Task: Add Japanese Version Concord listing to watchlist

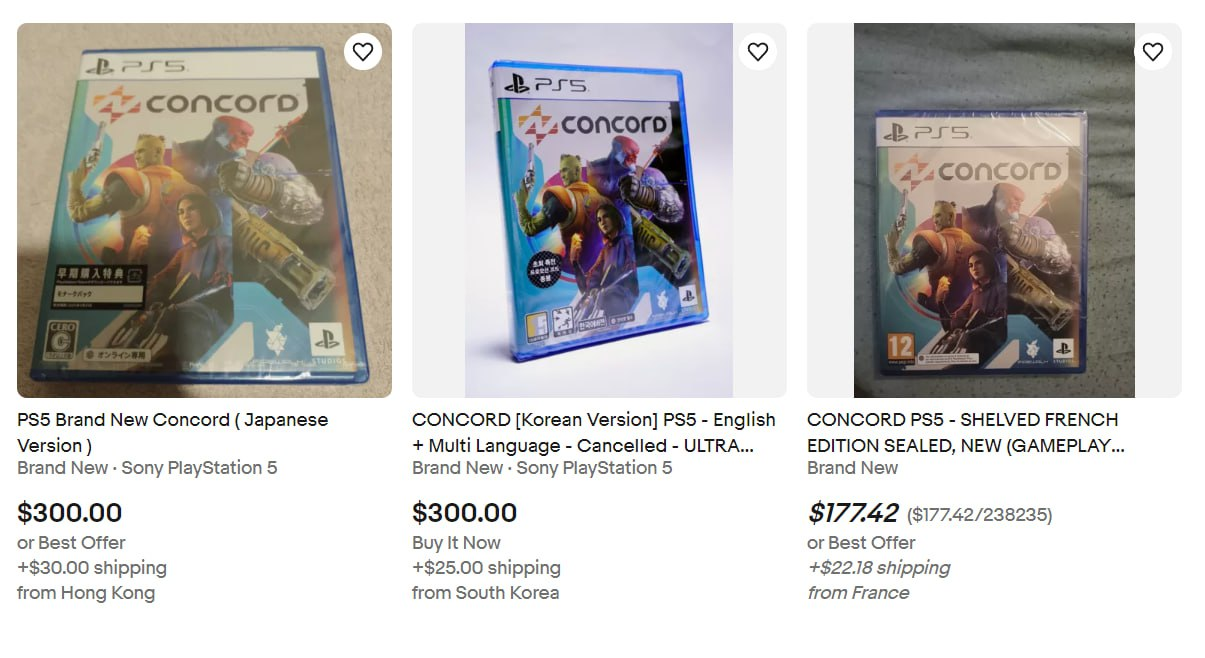Action: [x=363, y=51]
